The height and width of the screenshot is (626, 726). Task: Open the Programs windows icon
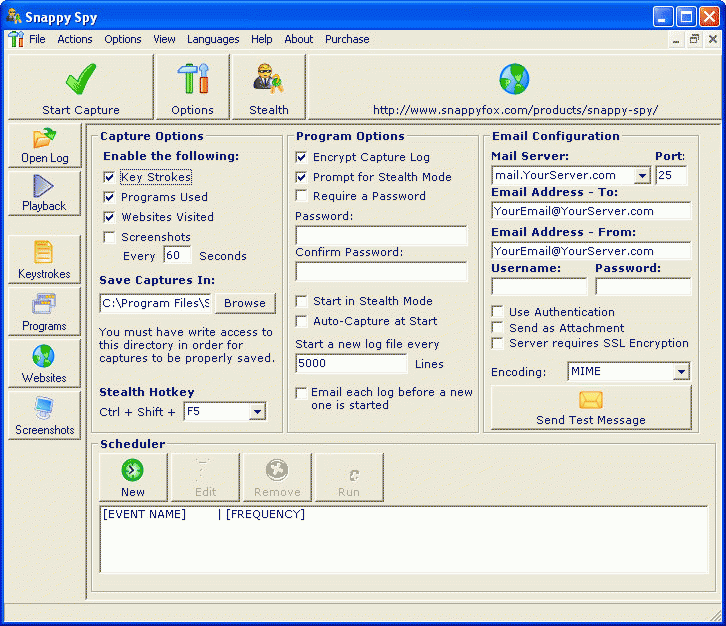(44, 304)
